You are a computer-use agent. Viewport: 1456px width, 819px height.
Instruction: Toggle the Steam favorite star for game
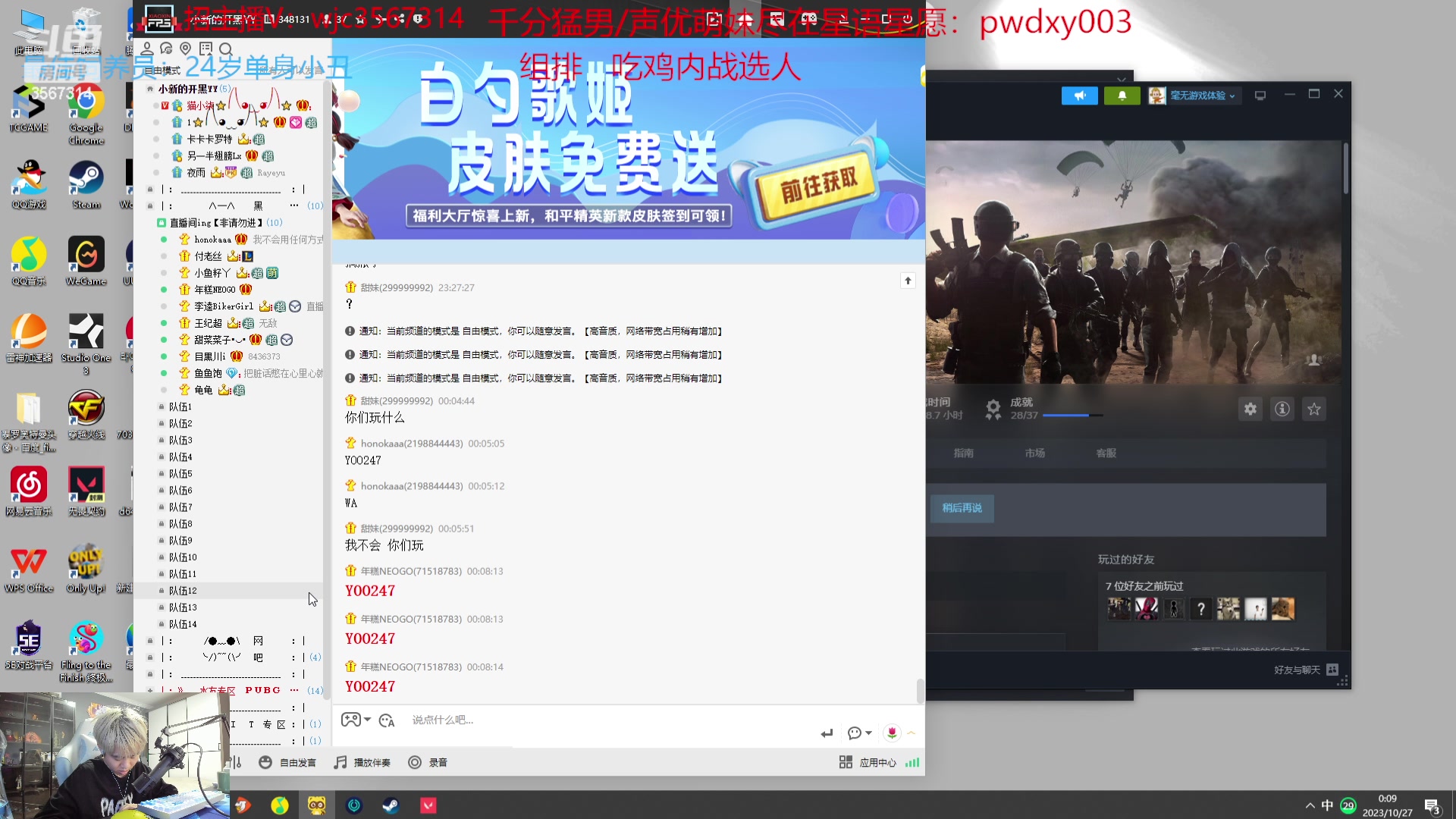1313,409
